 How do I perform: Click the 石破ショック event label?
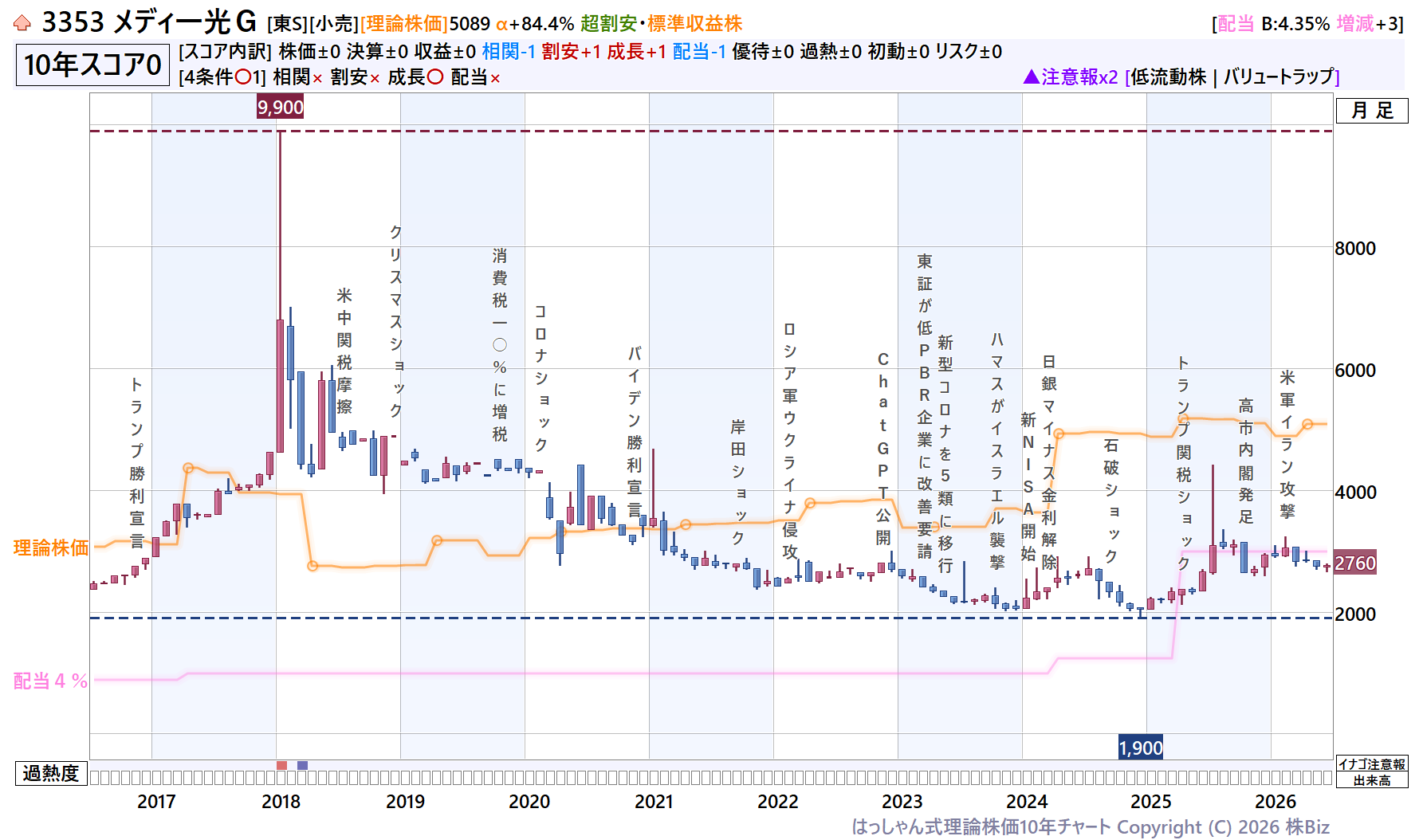pyautogui.click(x=1111, y=500)
